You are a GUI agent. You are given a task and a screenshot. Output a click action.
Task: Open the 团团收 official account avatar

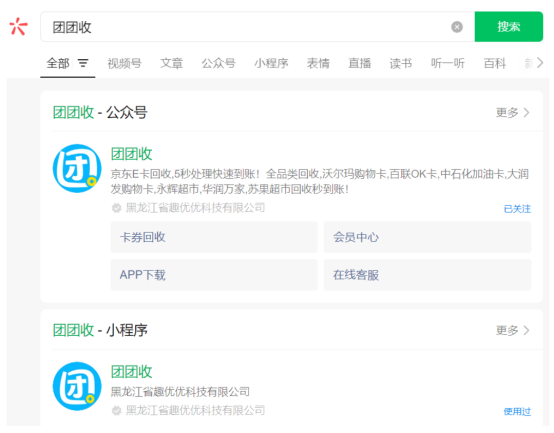pyautogui.click(x=77, y=168)
